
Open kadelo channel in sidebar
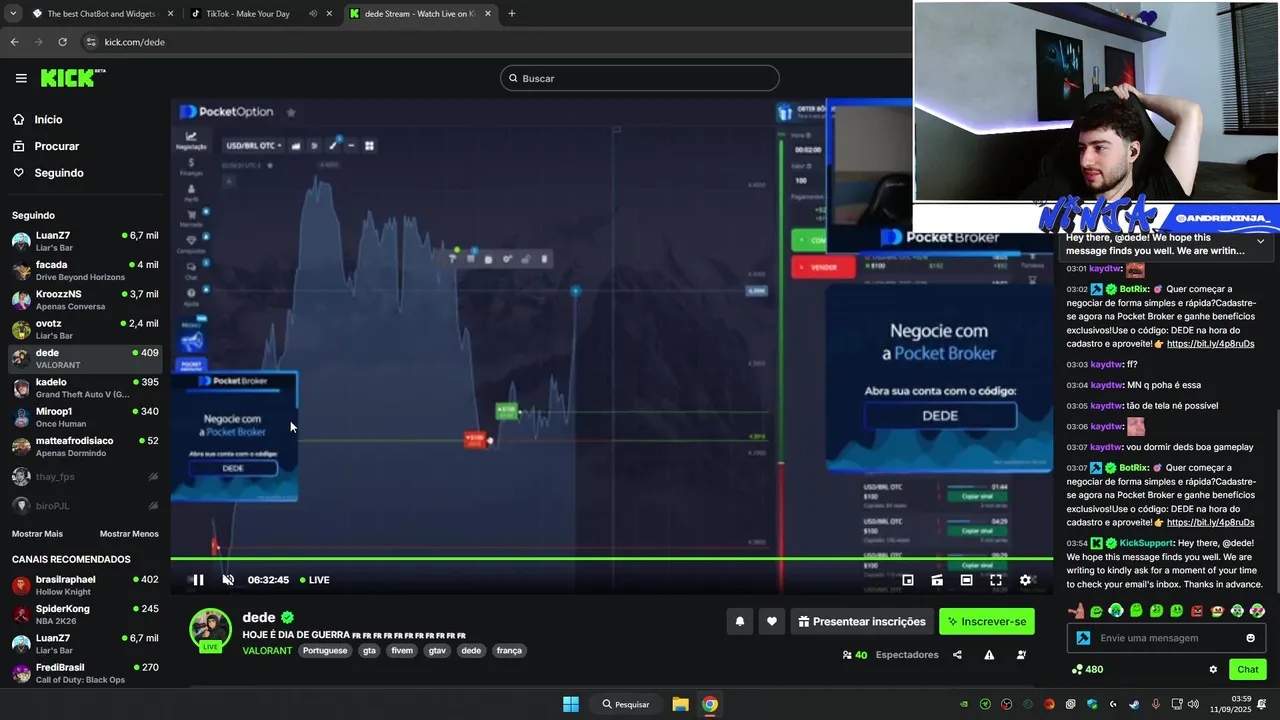(85, 388)
